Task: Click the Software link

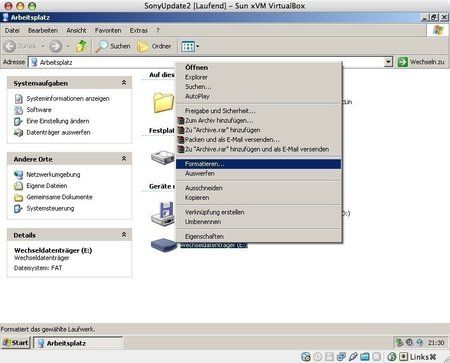Action: pos(39,110)
